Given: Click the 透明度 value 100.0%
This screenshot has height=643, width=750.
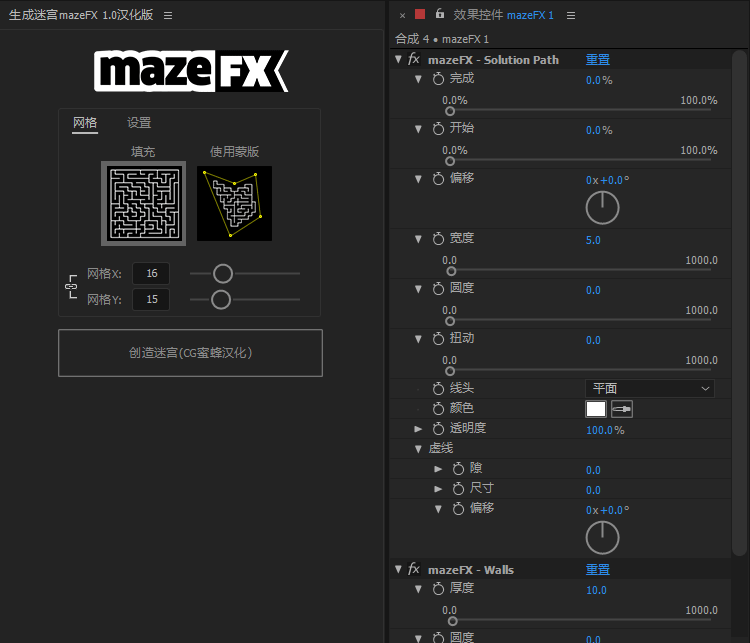Looking at the screenshot, I should pos(605,430).
